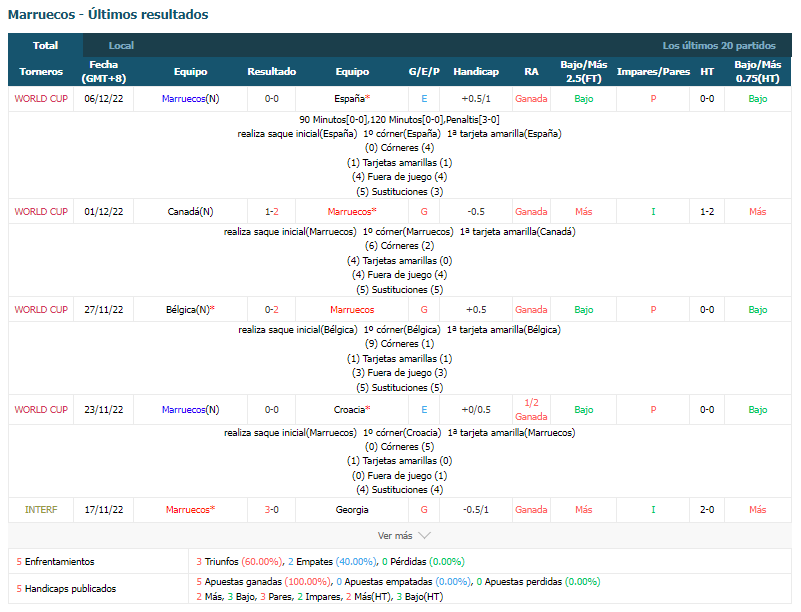Click the chevron next to Ver más
Viewport: 801px width, 612px height.
tap(425, 535)
